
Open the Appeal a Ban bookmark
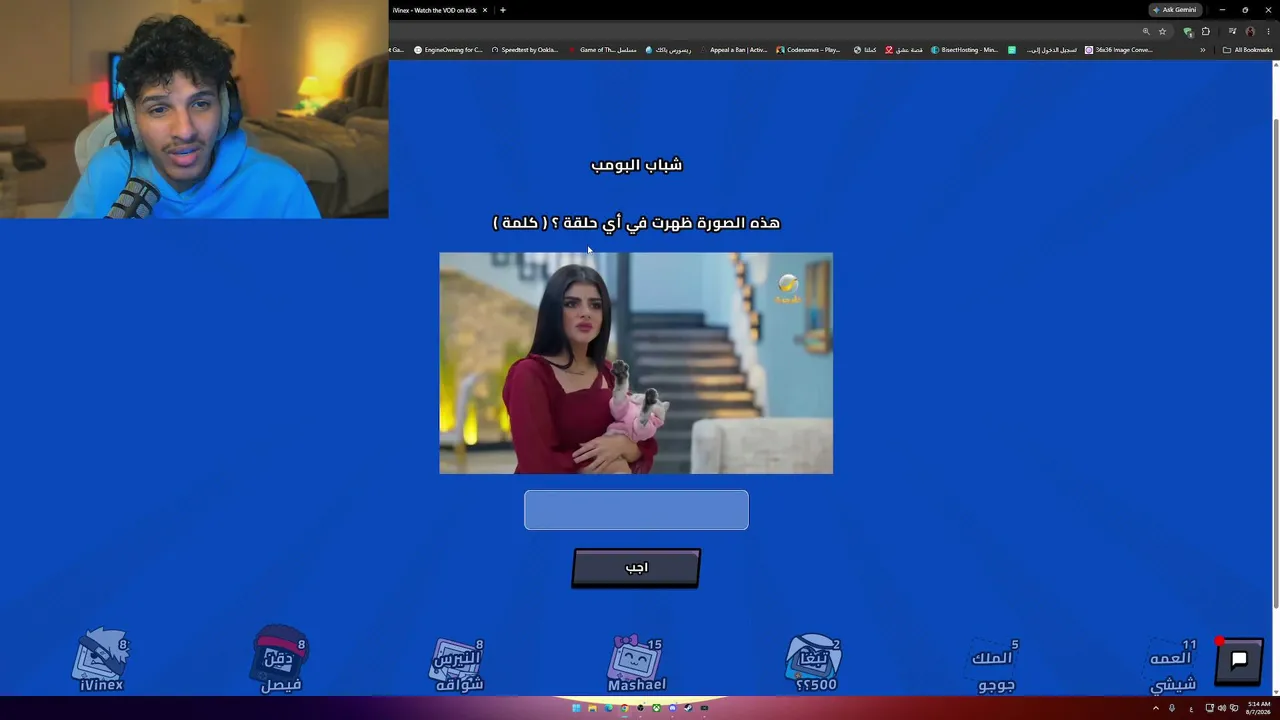tap(733, 50)
